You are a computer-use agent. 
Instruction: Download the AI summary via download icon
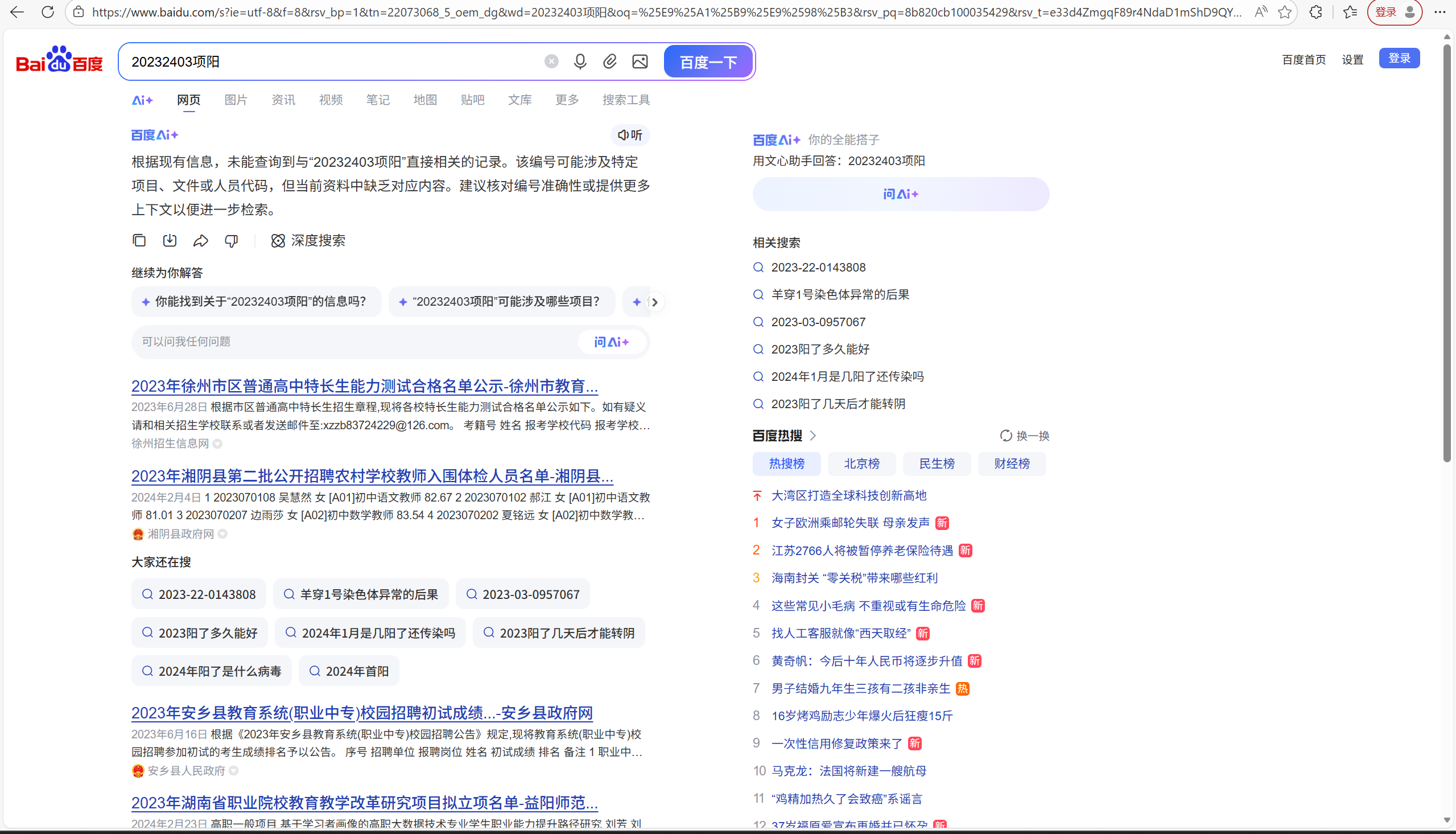point(170,240)
